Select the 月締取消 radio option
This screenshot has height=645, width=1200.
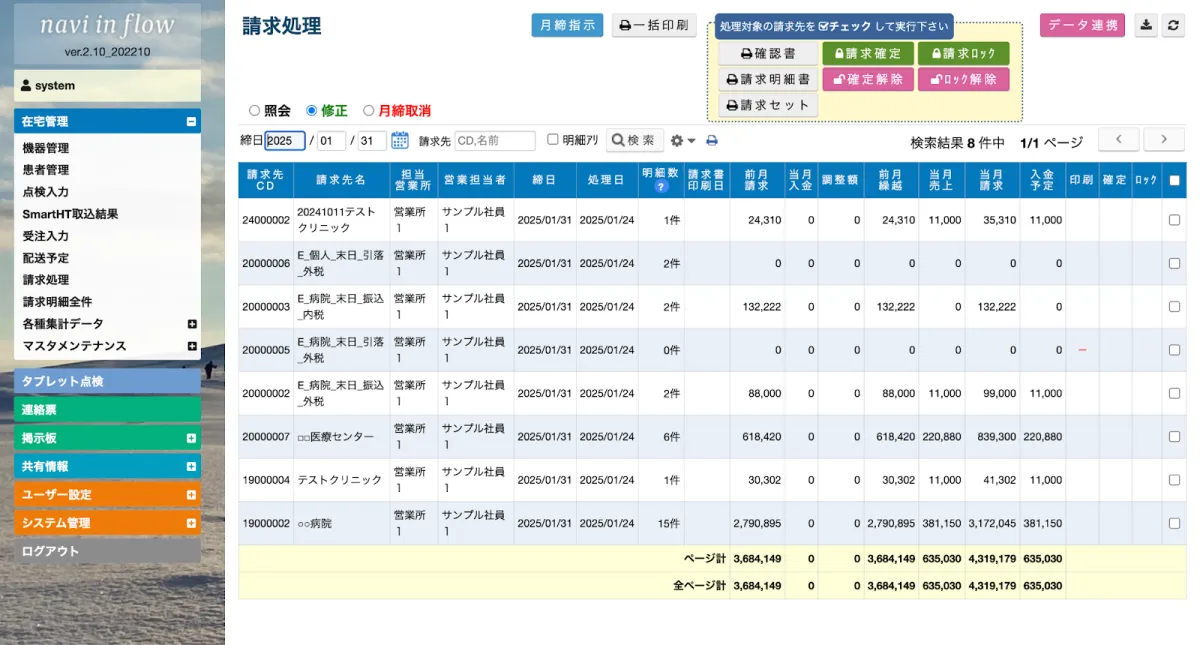coord(369,111)
